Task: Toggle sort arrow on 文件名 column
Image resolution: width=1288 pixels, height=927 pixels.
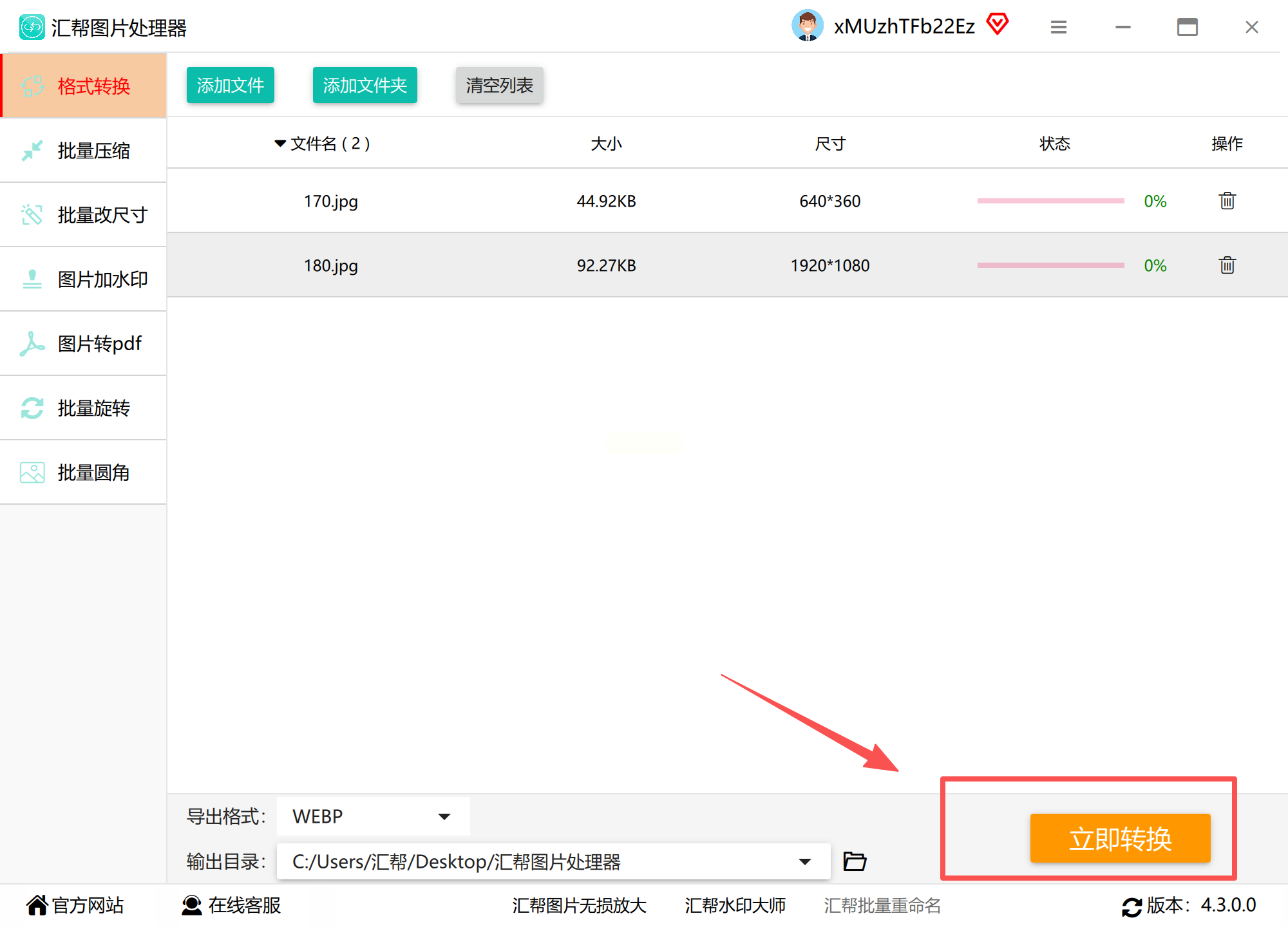Action: pos(279,144)
